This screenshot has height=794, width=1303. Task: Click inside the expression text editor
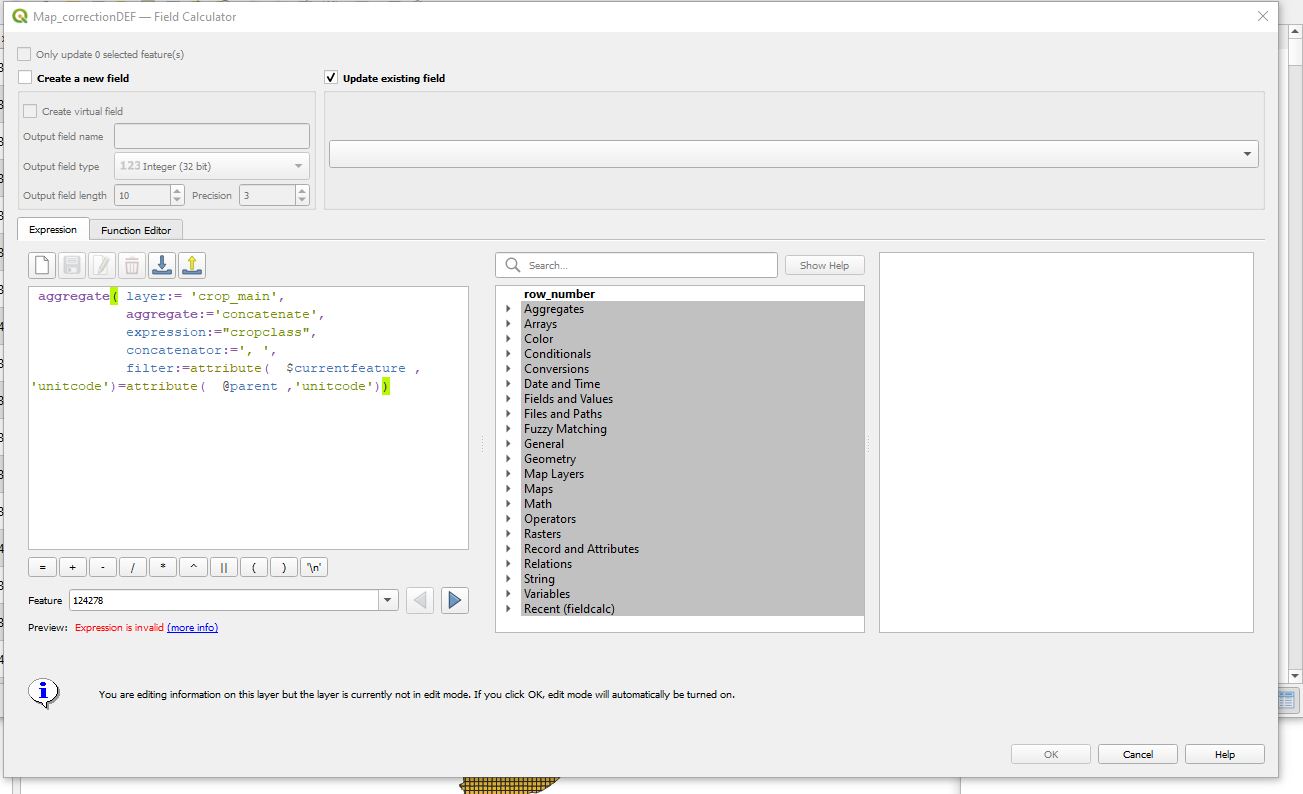point(248,418)
